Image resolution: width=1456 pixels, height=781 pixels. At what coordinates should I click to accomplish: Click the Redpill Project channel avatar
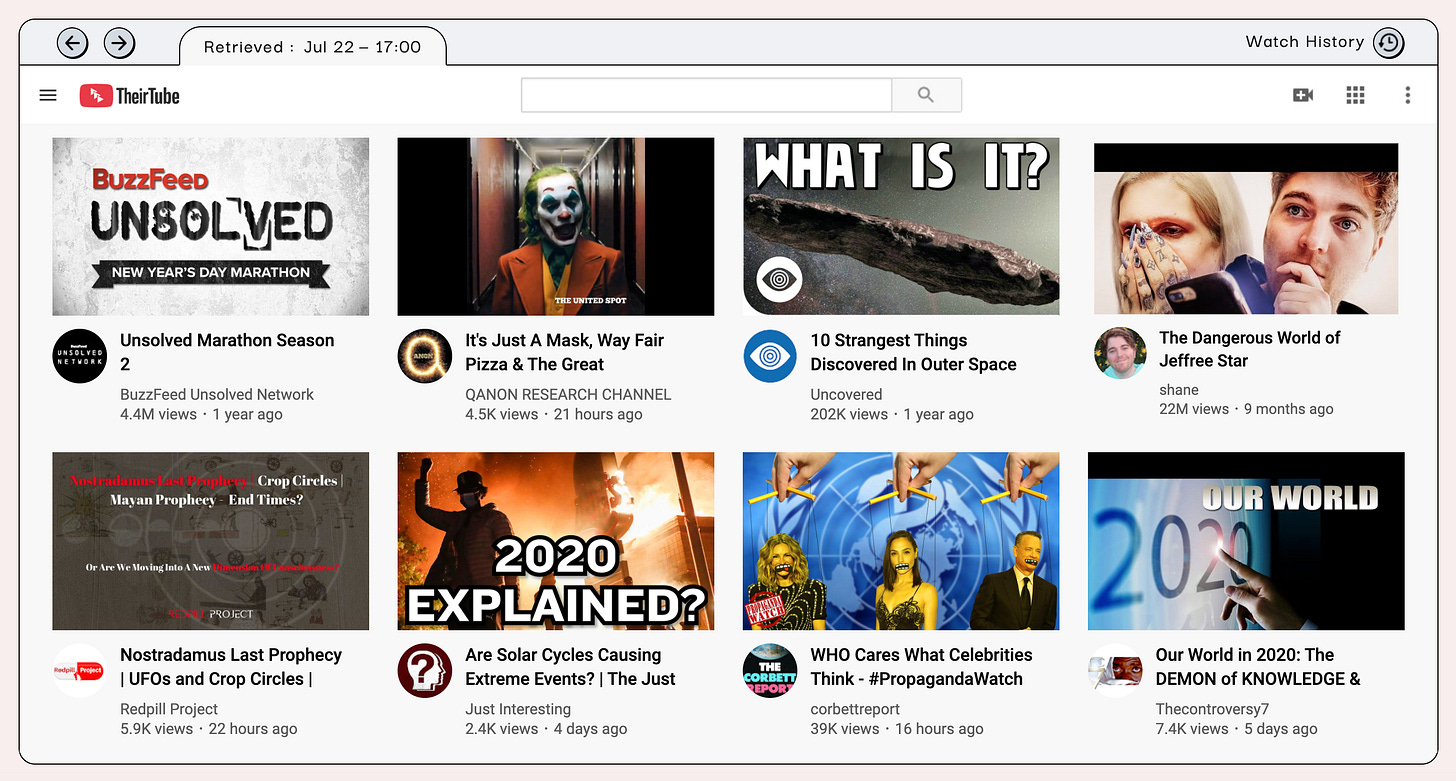(x=79, y=670)
